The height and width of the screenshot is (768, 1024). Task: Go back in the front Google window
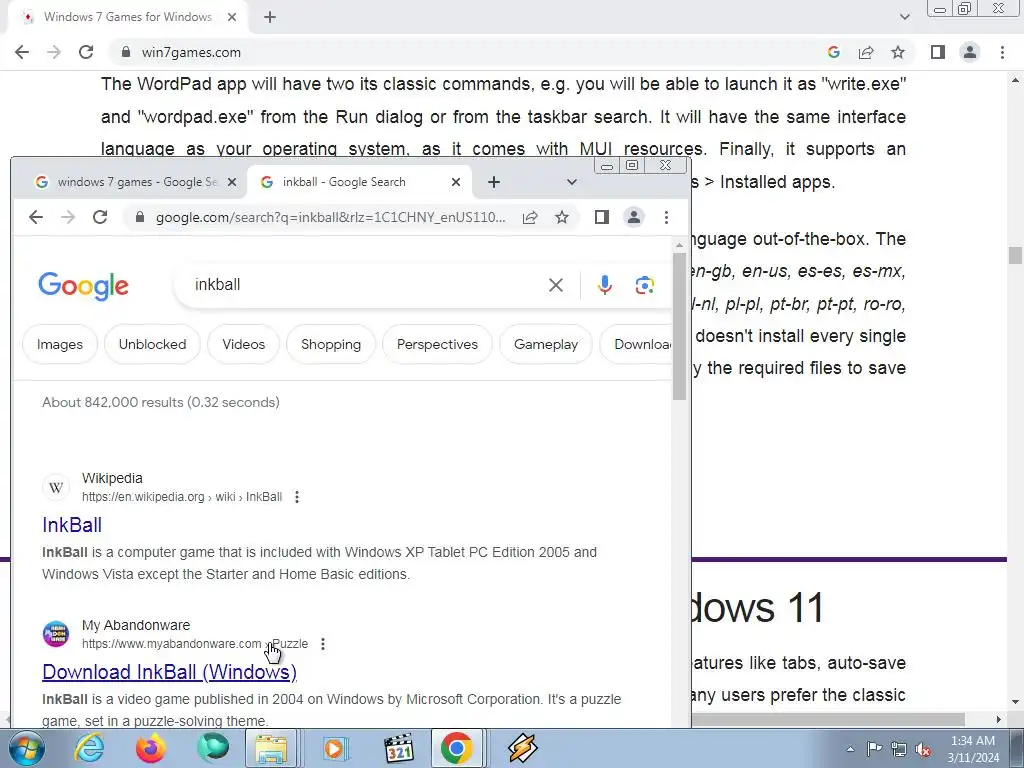tap(36, 217)
